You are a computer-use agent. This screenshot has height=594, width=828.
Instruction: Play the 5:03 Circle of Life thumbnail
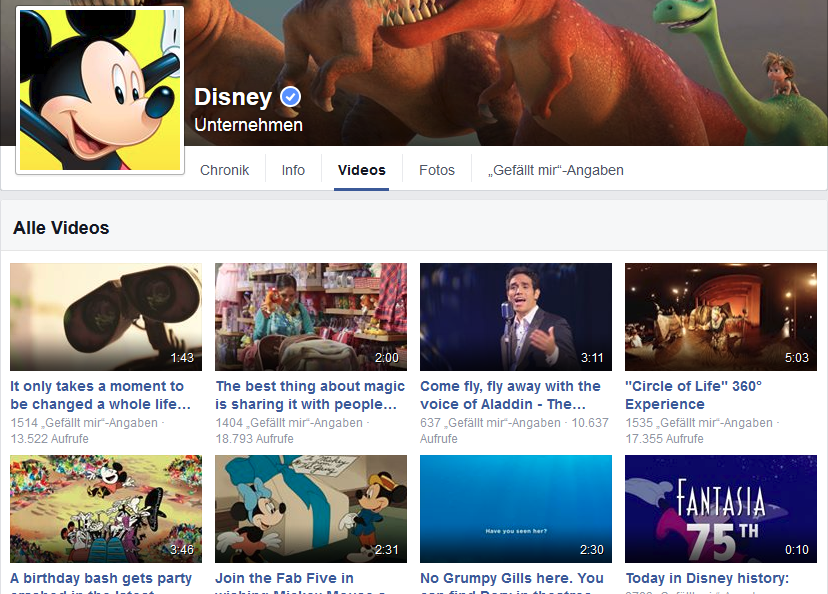[x=721, y=317]
